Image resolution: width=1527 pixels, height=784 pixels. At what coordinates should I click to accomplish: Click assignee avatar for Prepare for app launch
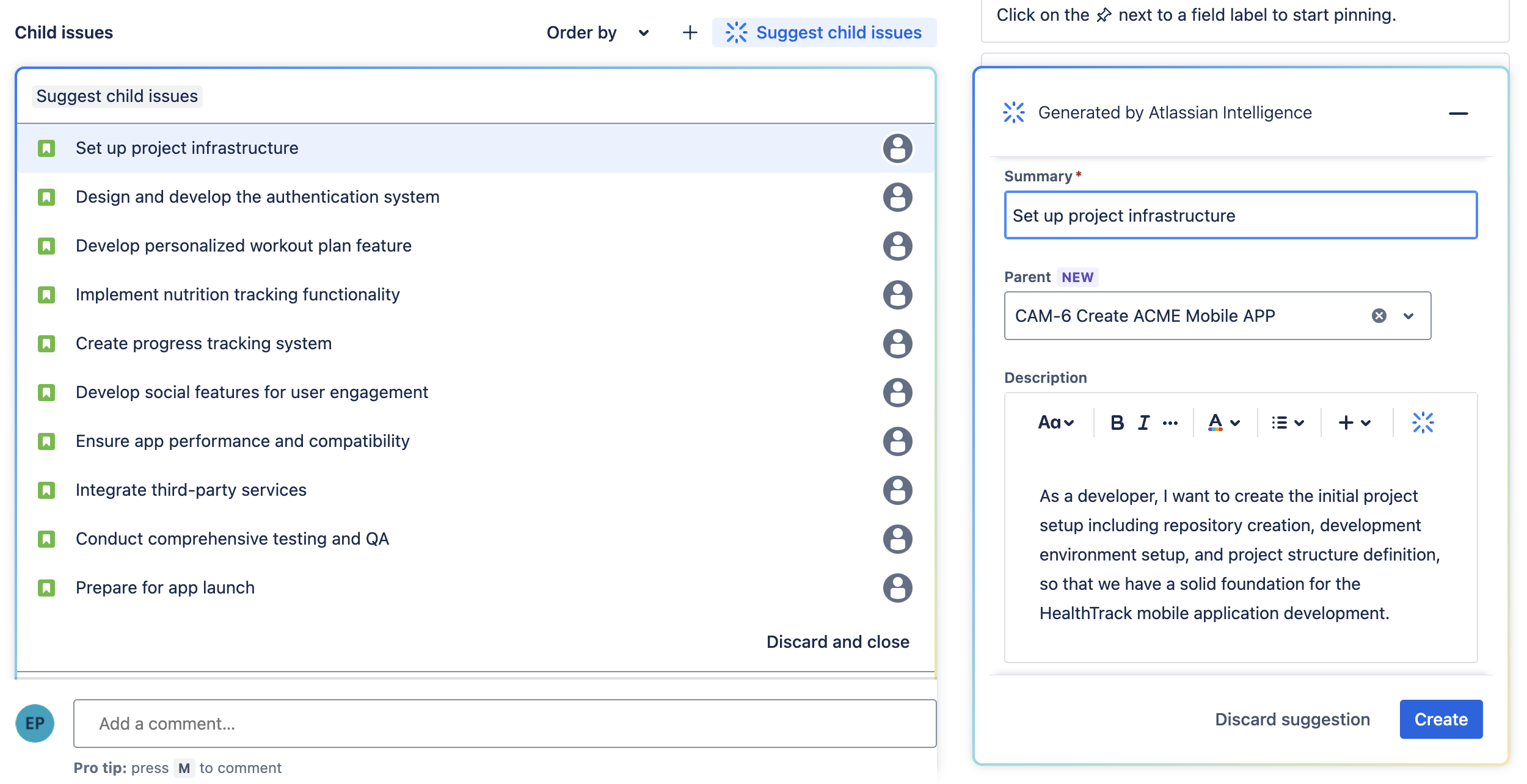(x=897, y=588)
